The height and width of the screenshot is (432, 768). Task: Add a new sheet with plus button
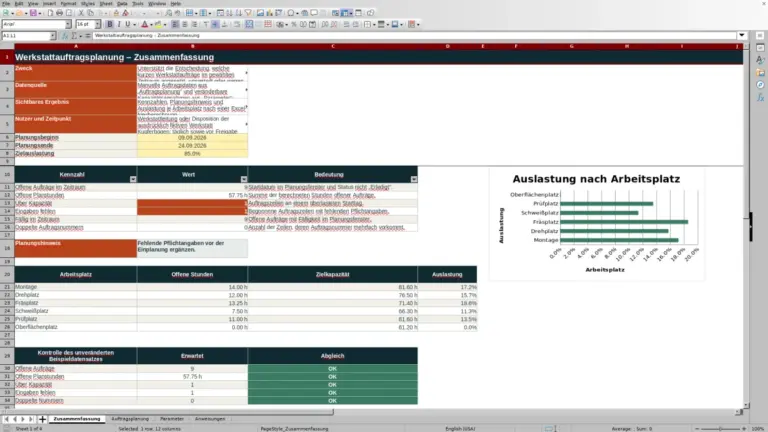point(42,419)
